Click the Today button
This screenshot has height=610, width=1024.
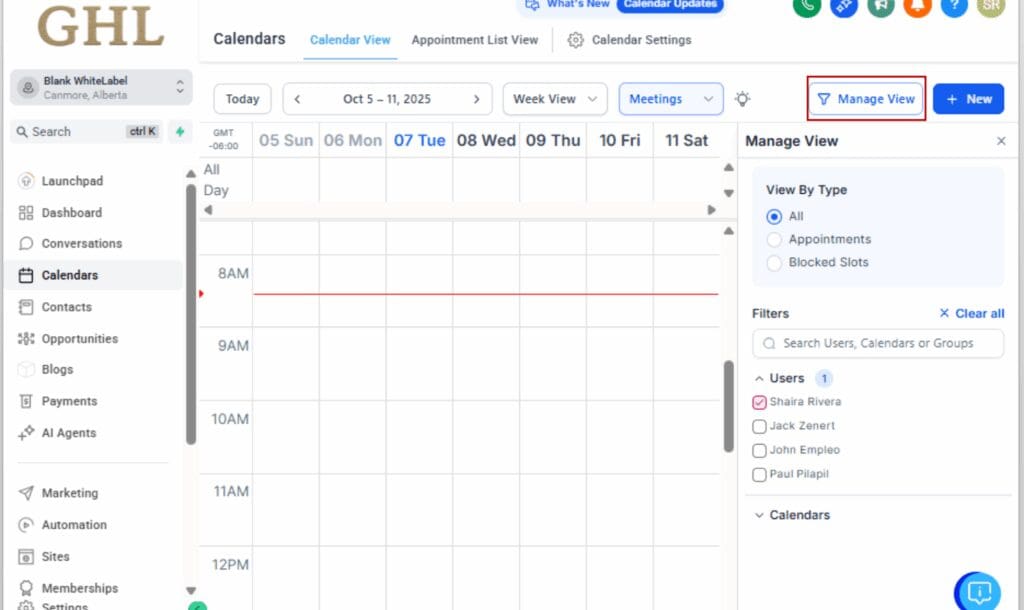tap(241, 98)
